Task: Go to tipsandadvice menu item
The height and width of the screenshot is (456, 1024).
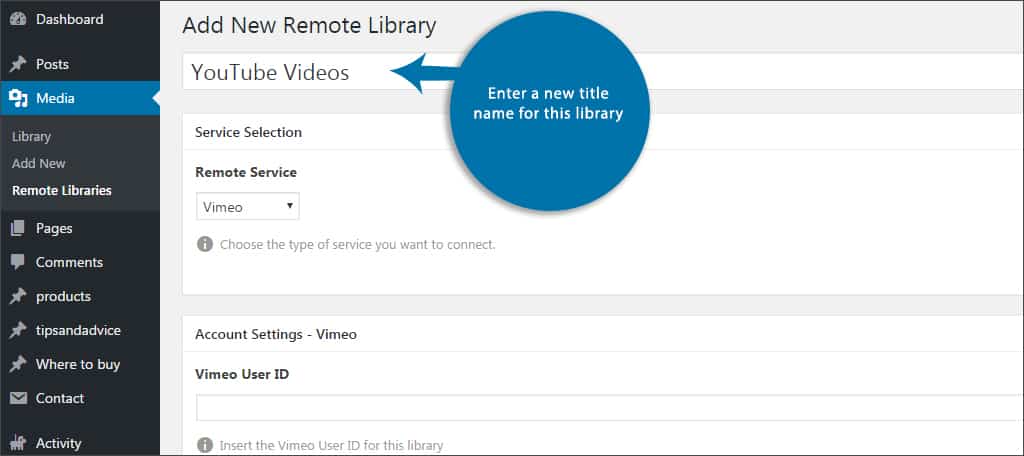Action: click(78, 330)
